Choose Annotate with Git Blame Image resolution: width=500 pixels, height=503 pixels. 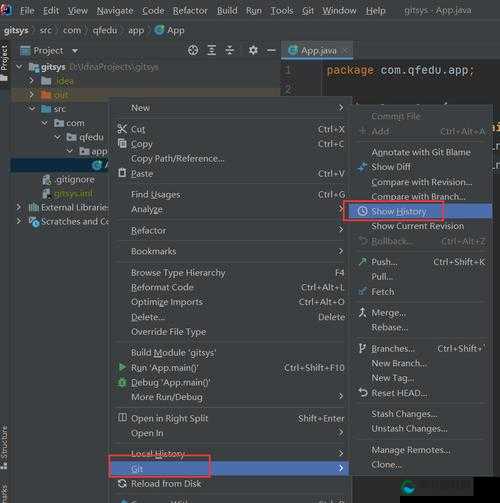point(421,152)
